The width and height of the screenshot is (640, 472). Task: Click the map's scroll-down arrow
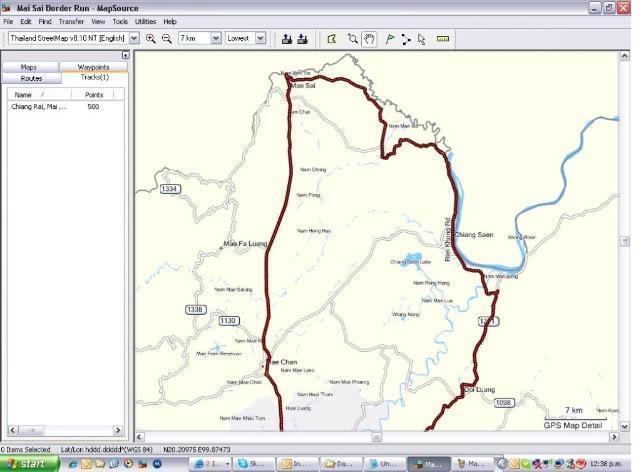click(624, 426)
